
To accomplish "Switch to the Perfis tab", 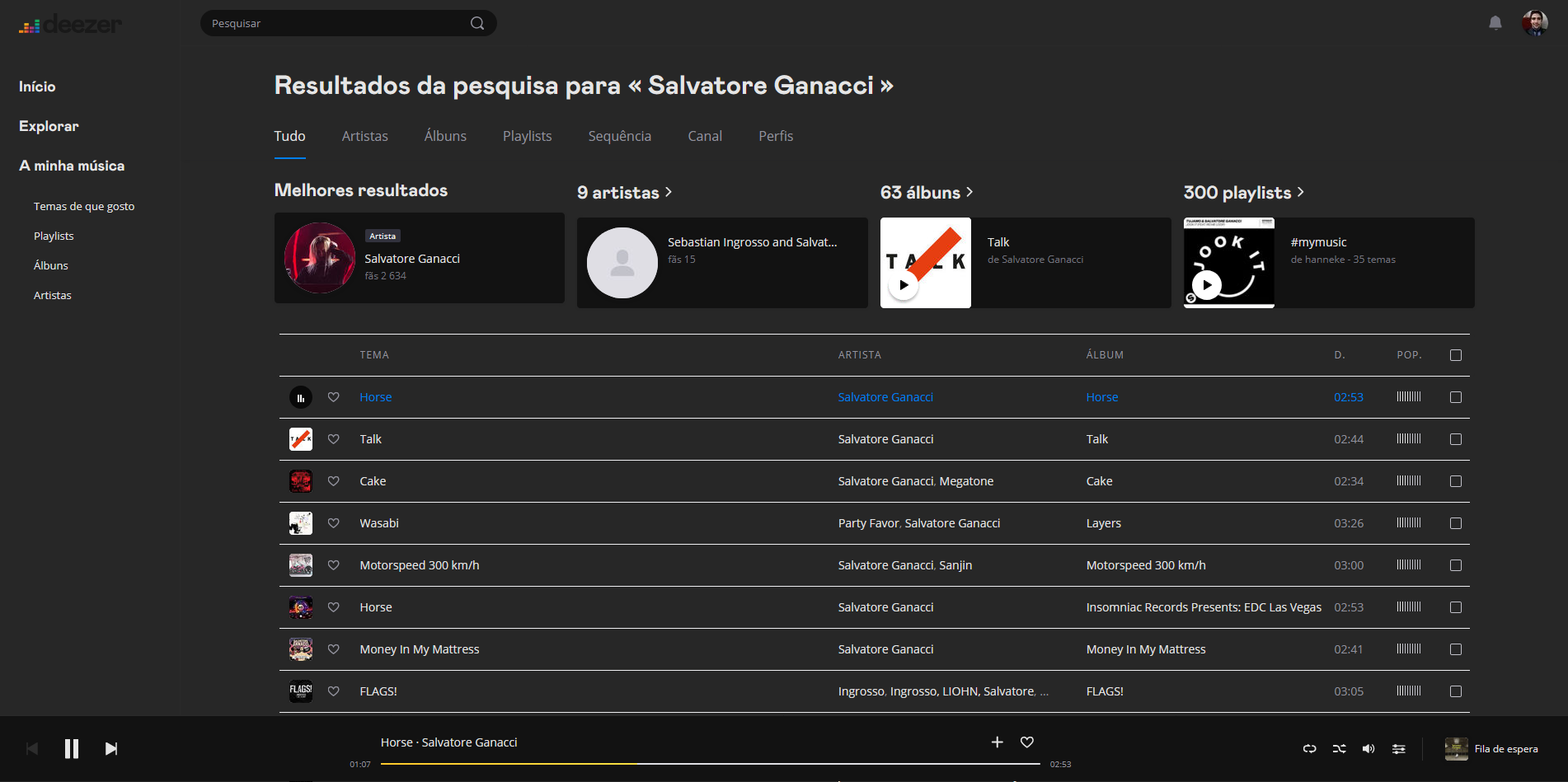I will pyautogui.click(x=776, y=136).
